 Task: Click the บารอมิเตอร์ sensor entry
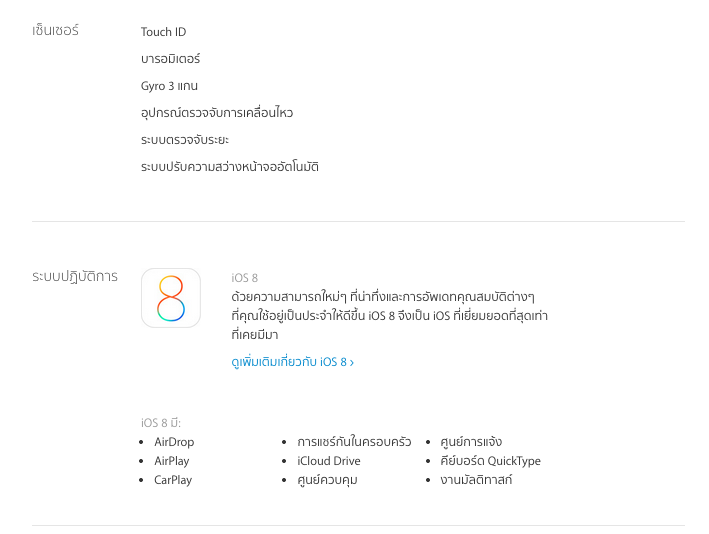point(170,59)
